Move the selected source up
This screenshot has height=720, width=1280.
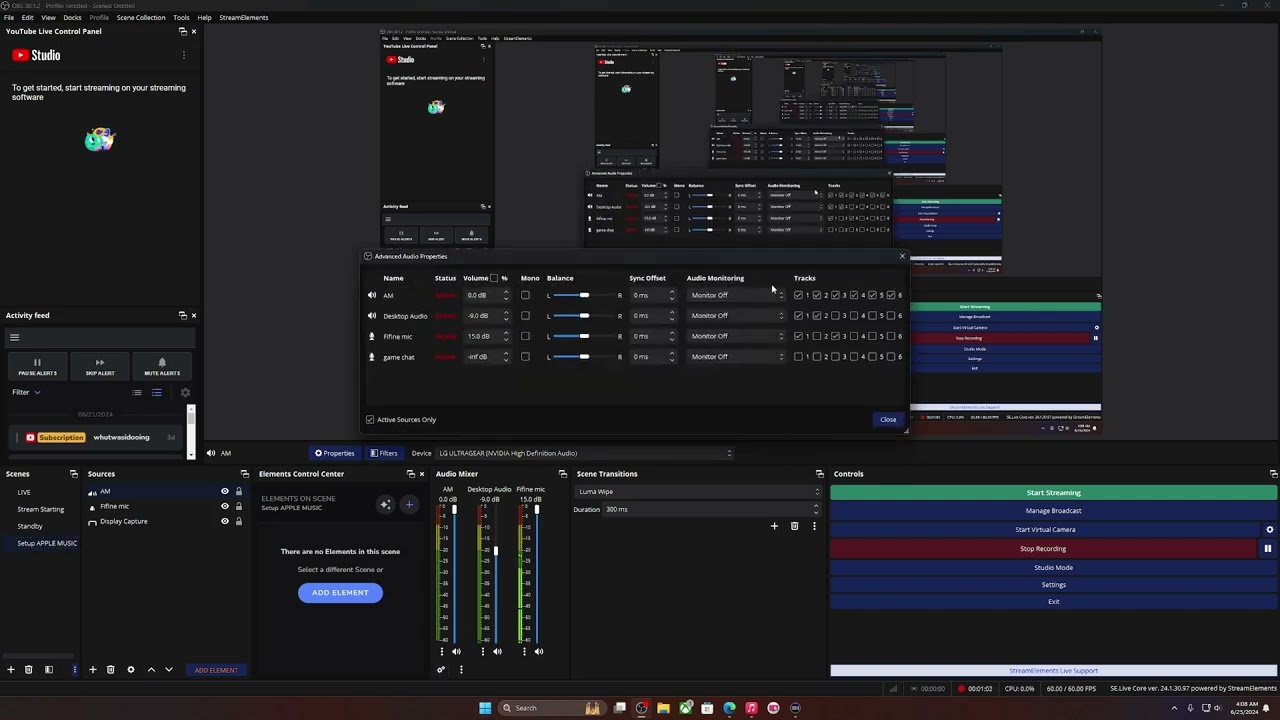pos(151,670)
